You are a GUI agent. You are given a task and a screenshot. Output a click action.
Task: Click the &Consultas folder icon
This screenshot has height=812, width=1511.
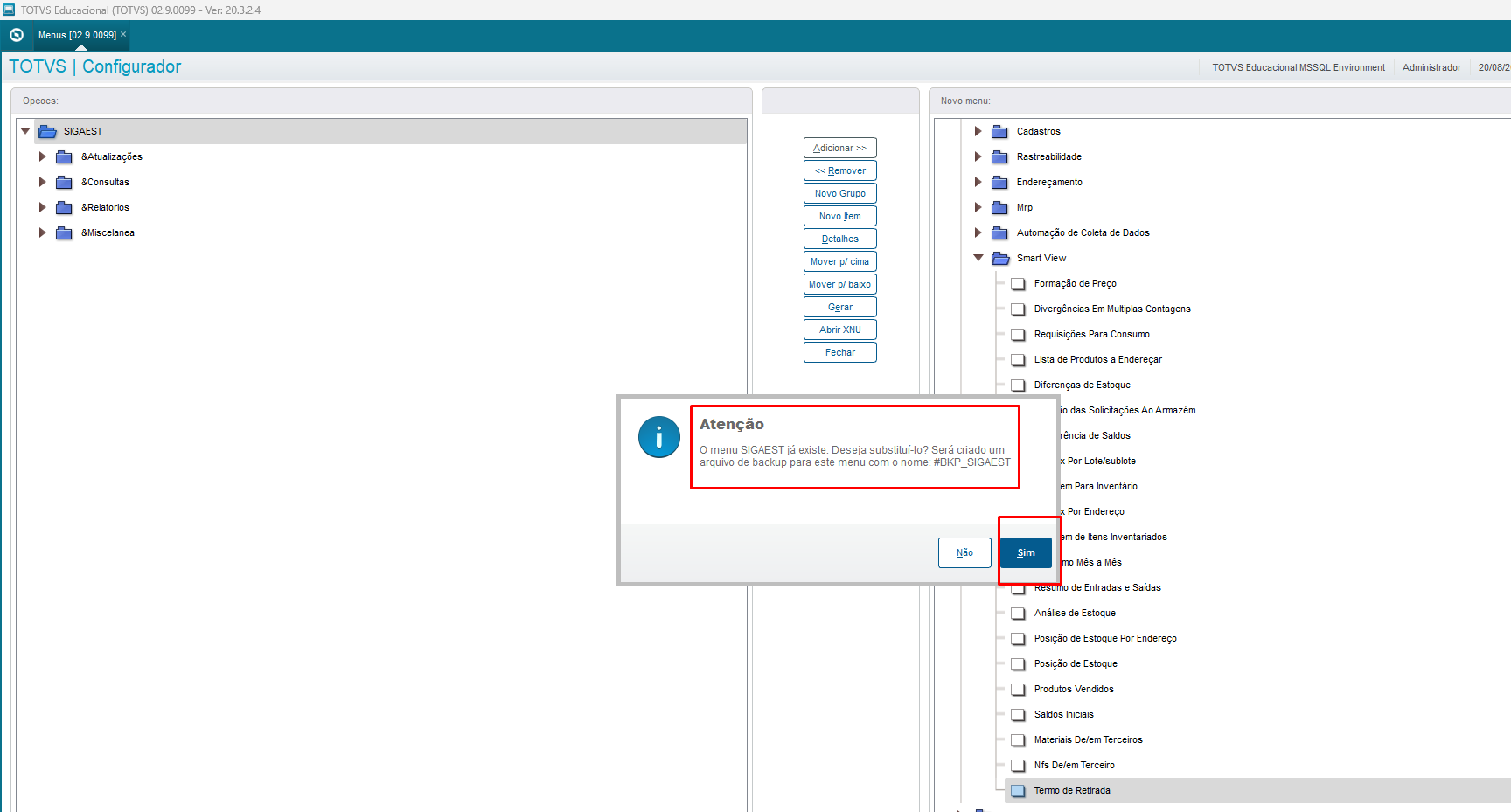64,183
